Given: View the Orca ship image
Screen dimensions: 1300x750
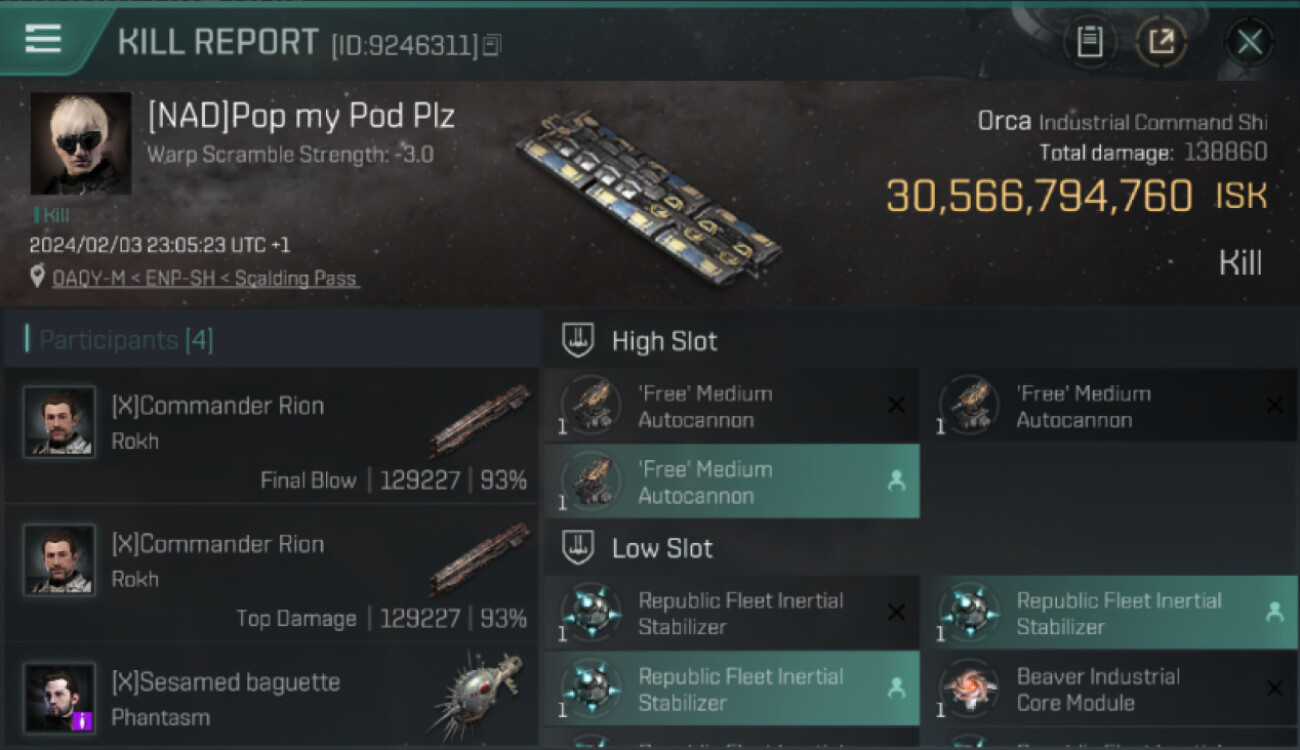Looking at the screenshot, I should [x=650, y=196].
